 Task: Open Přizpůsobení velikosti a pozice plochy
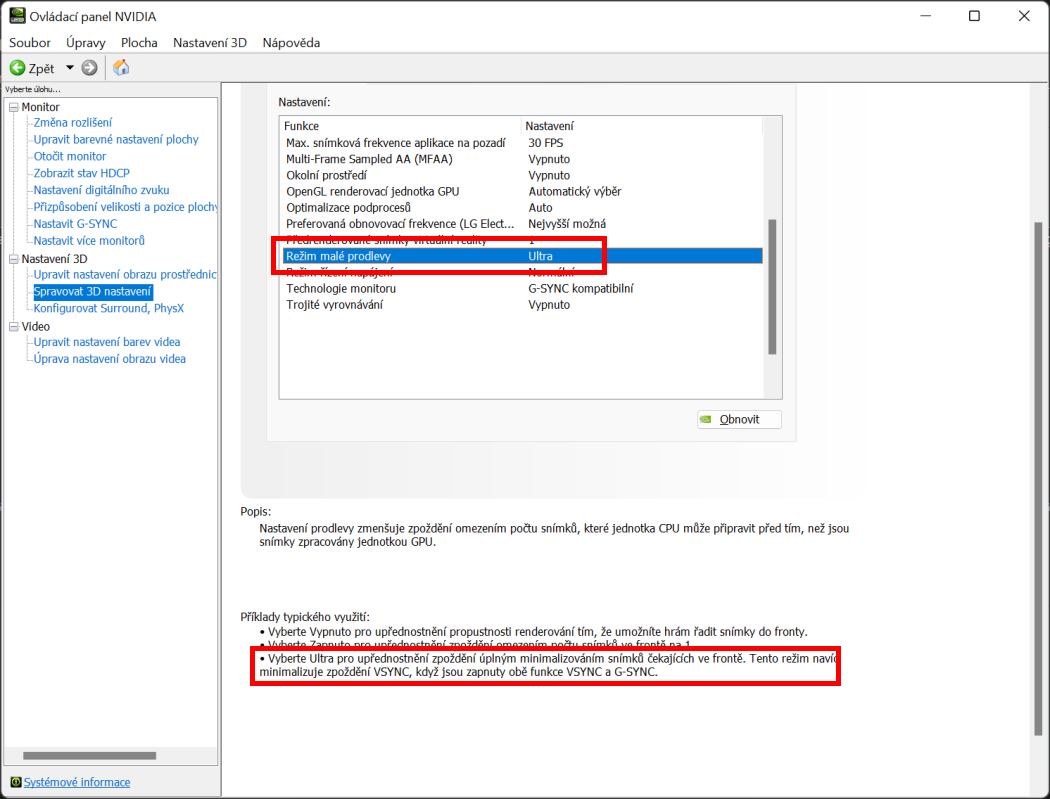click(125, 207)
